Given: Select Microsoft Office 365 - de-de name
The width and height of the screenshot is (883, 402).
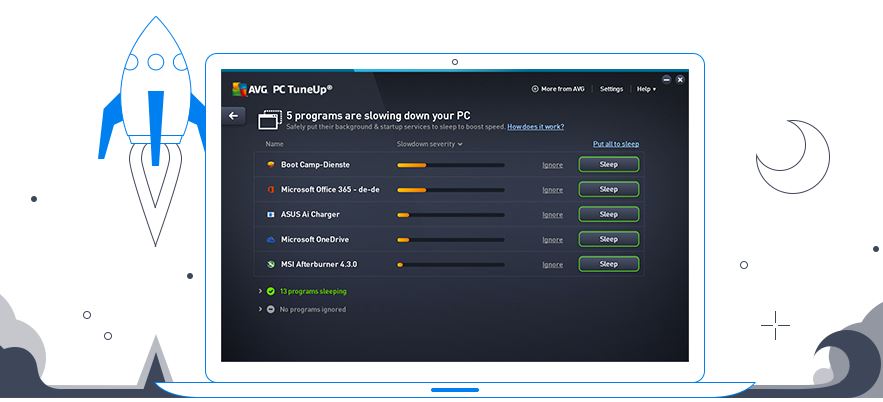Looking at the screenshot, I should tap(330, 190).
